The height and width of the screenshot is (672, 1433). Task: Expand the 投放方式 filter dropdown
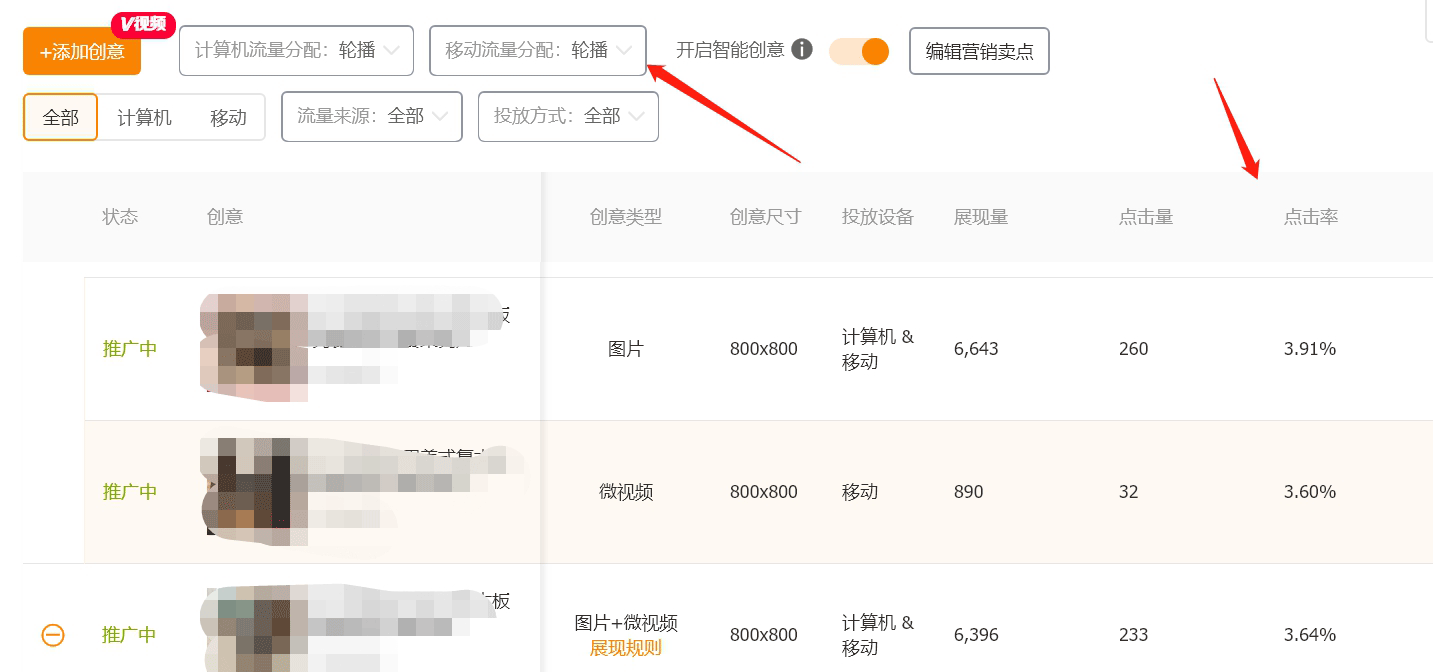click(568, 117)
